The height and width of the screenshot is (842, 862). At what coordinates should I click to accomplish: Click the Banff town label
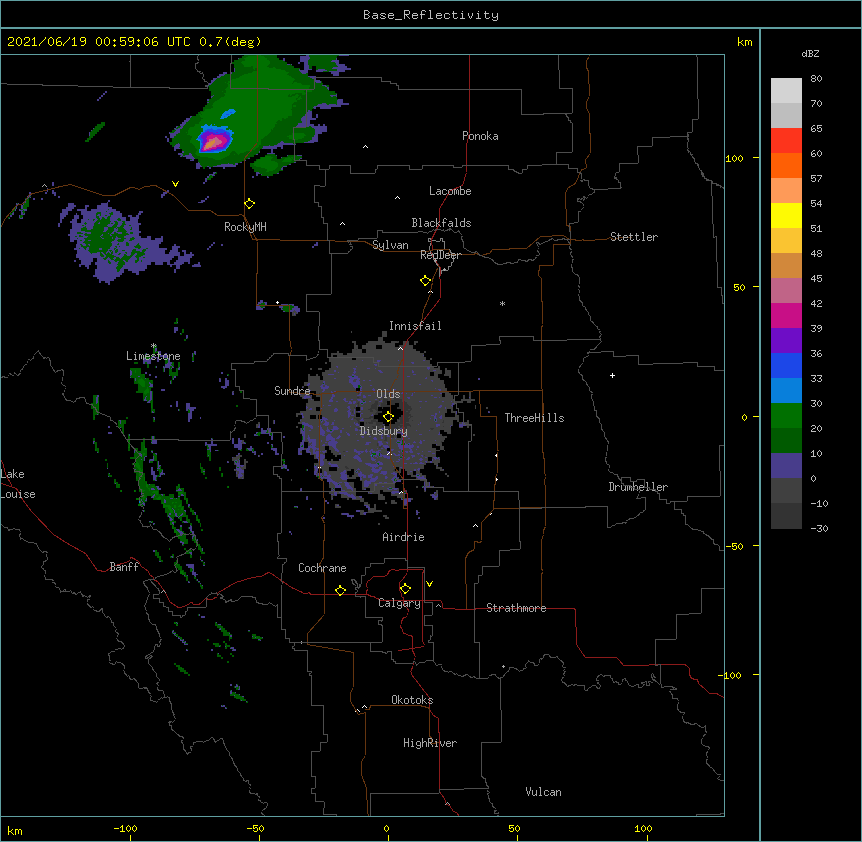click(x=124, y=567)
